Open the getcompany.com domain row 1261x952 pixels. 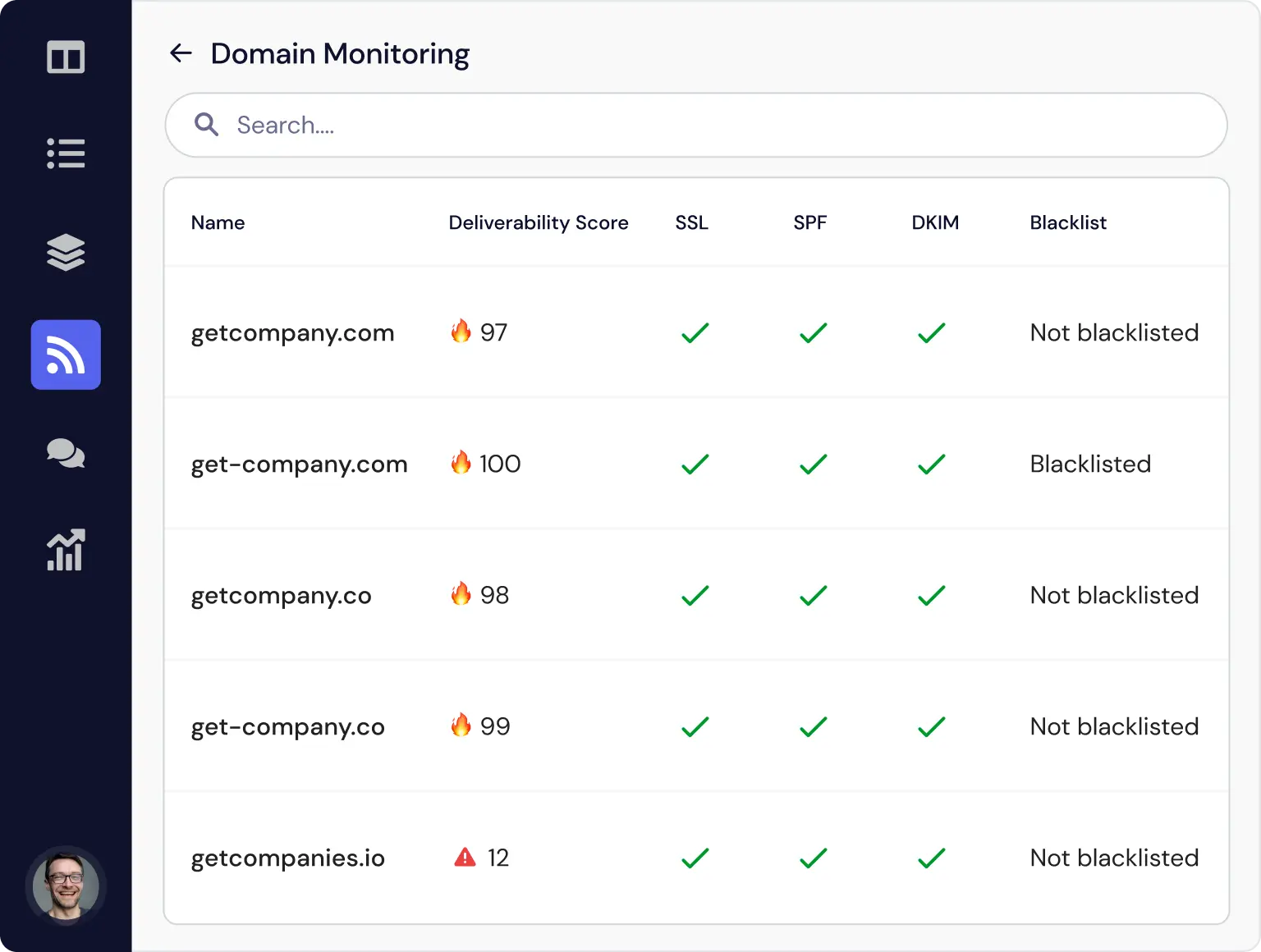click(696, 332)
